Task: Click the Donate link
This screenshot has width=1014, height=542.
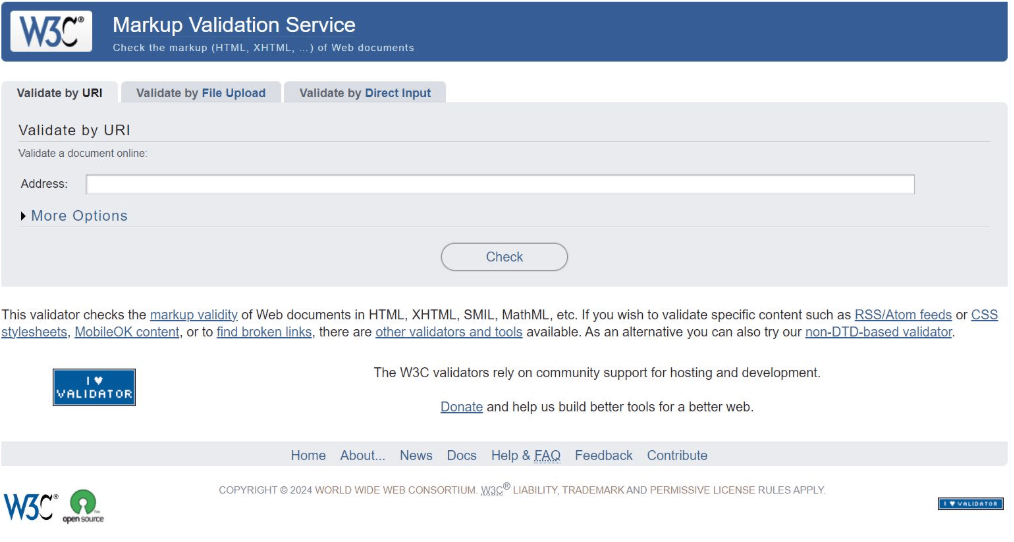Action: 462,407
